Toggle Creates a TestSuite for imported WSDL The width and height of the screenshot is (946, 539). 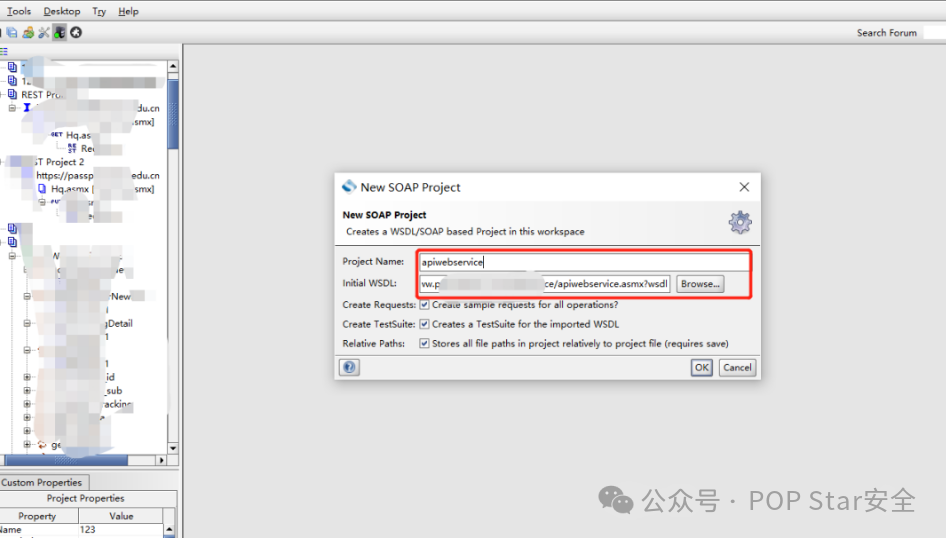point(425,324)
